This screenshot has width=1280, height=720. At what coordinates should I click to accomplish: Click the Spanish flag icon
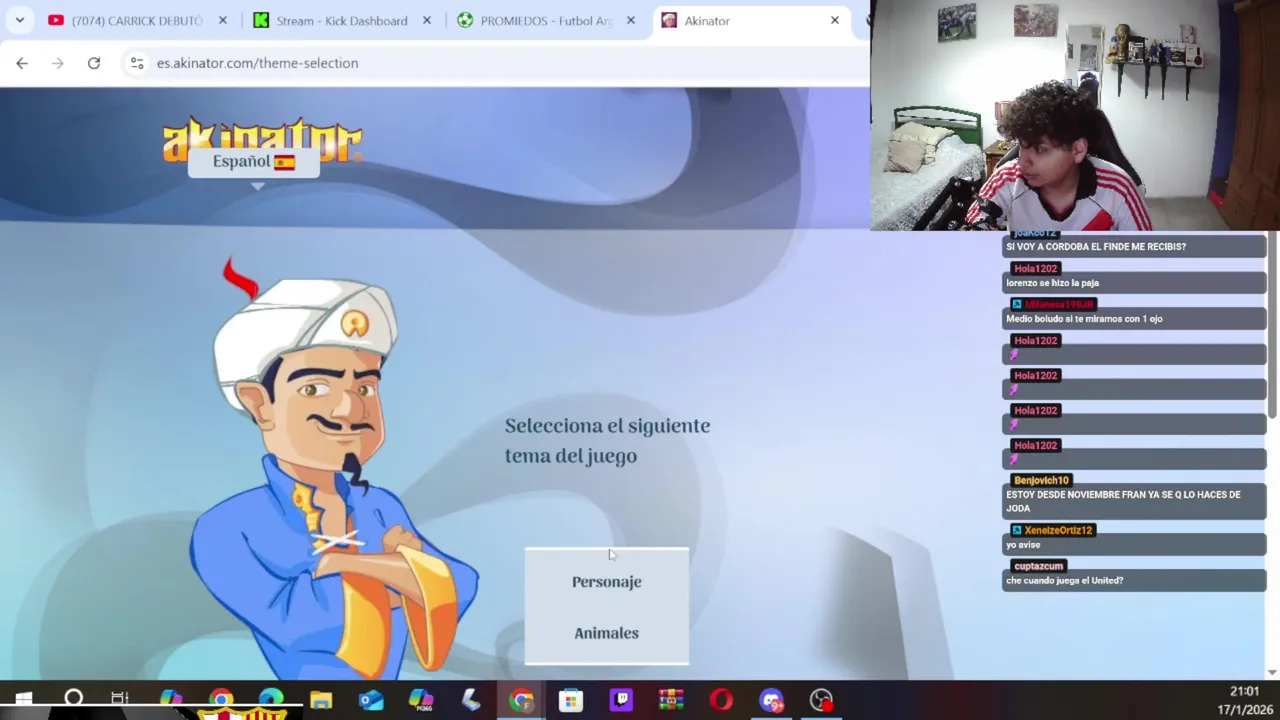point(285,162)
